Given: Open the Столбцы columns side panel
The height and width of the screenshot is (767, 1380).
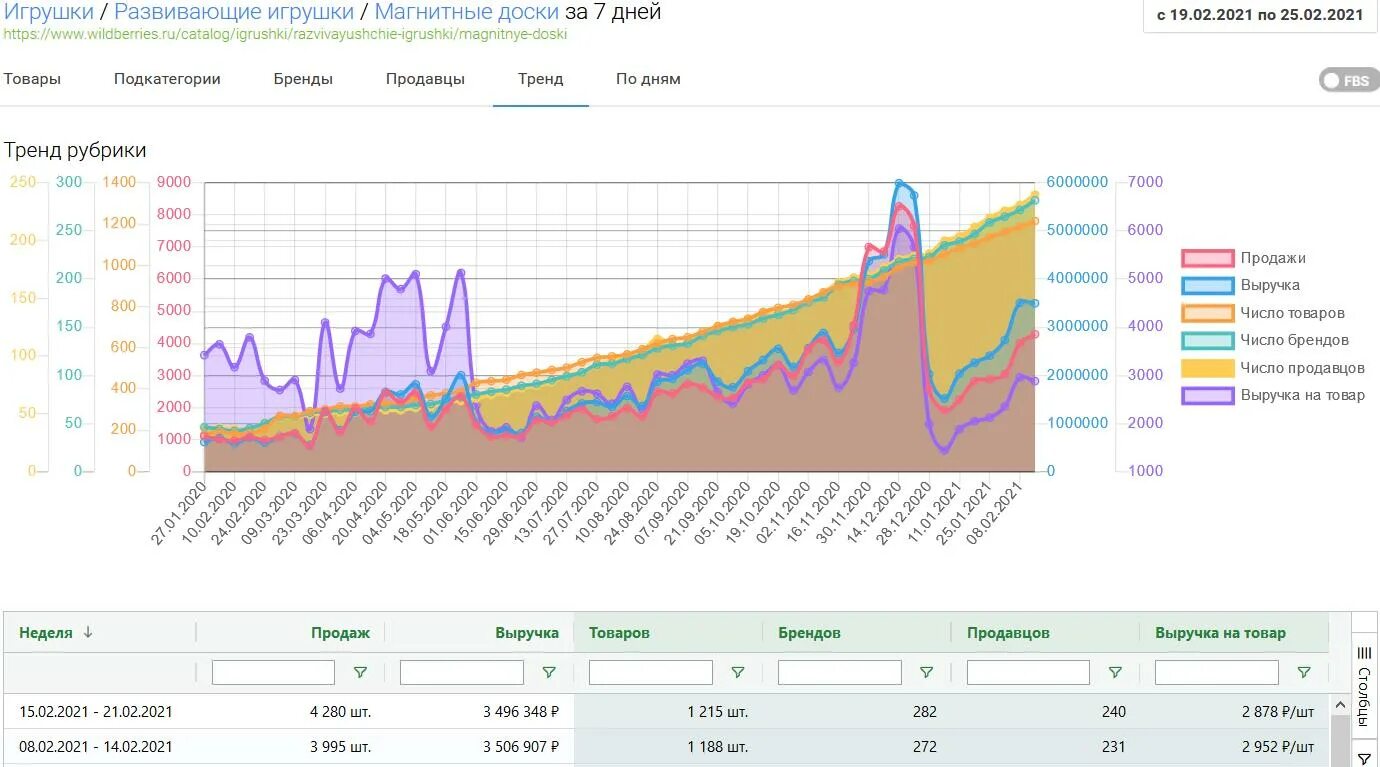Looking at the screenshot, I should [x=1365, y=687].
